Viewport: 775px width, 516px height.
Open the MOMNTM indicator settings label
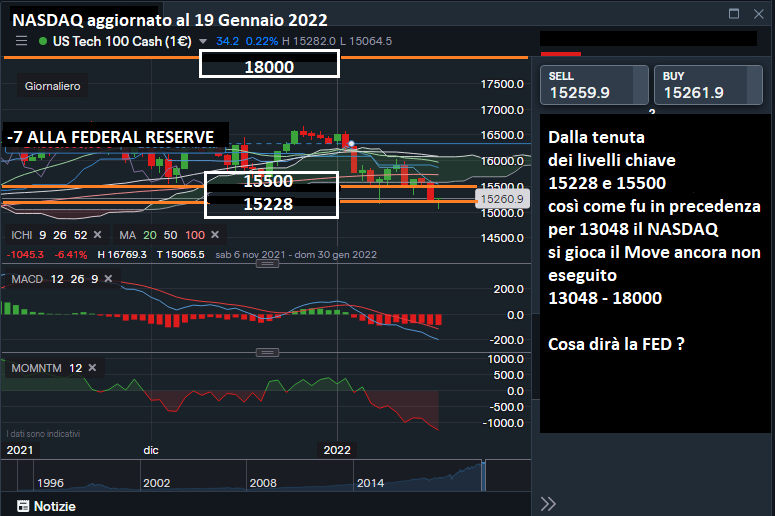pos(37,368)
